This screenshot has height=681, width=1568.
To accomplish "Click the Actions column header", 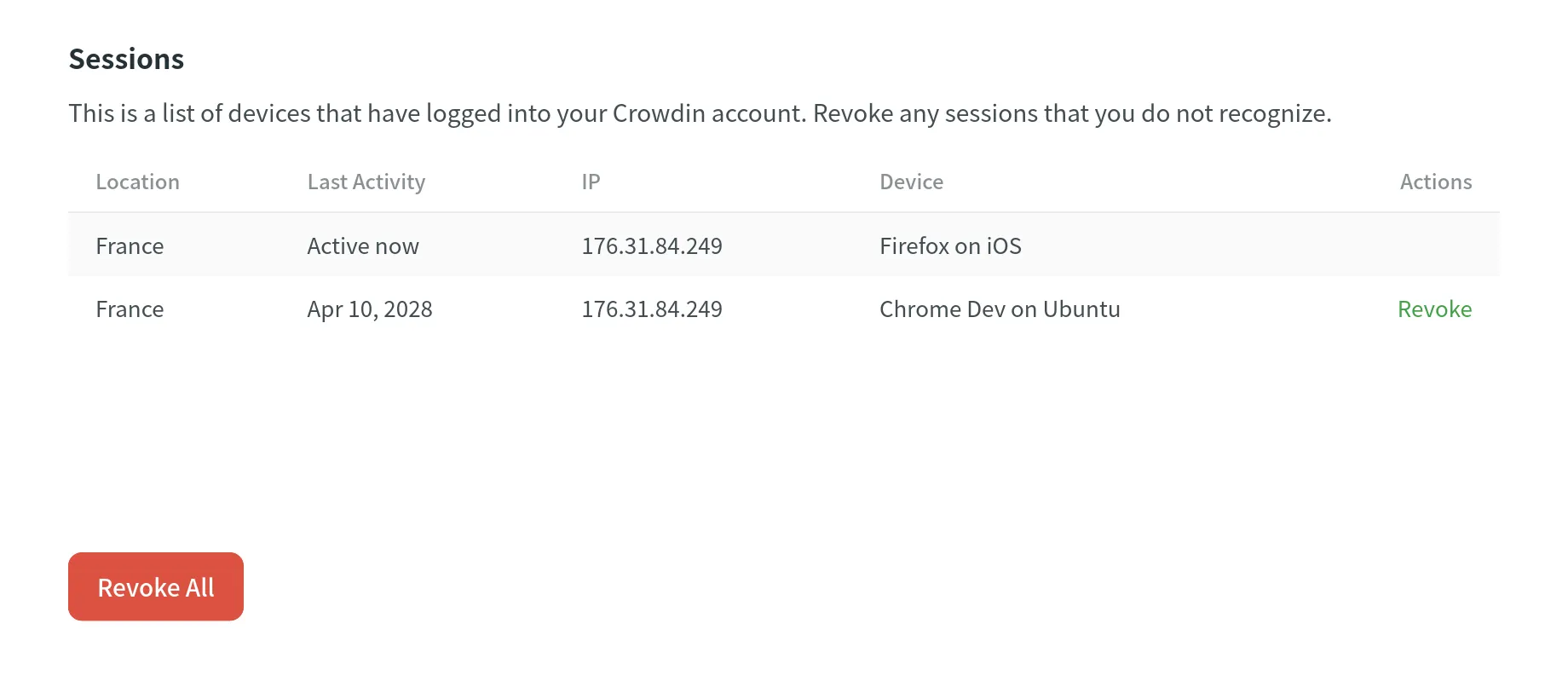I will pyautogui.click(x=1435, y=182).
